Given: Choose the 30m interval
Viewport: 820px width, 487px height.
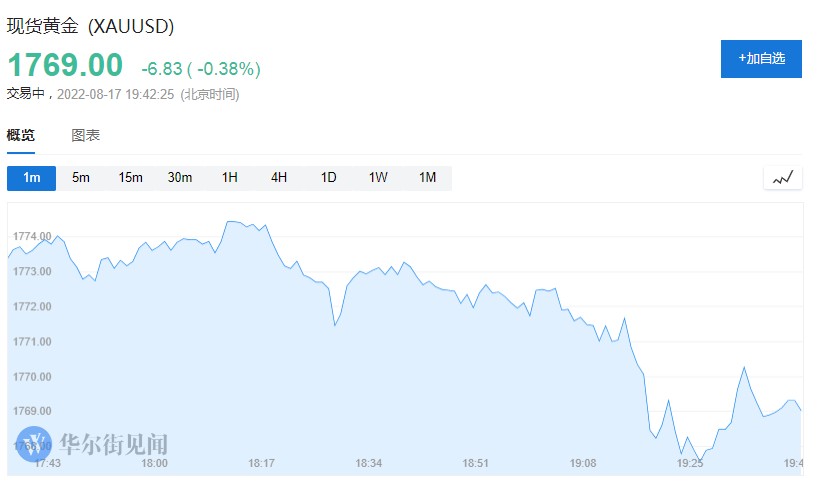Looking at the screenshot, I should tap(180, 178).
